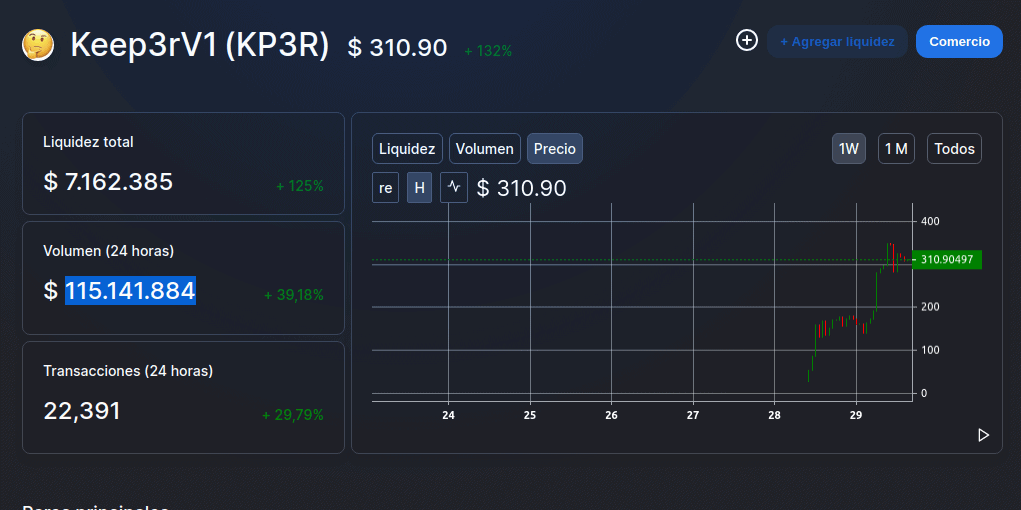Click the x-axis date label 24
Viewport: 1021px width, 510px height.
click(x=448, y=416)
